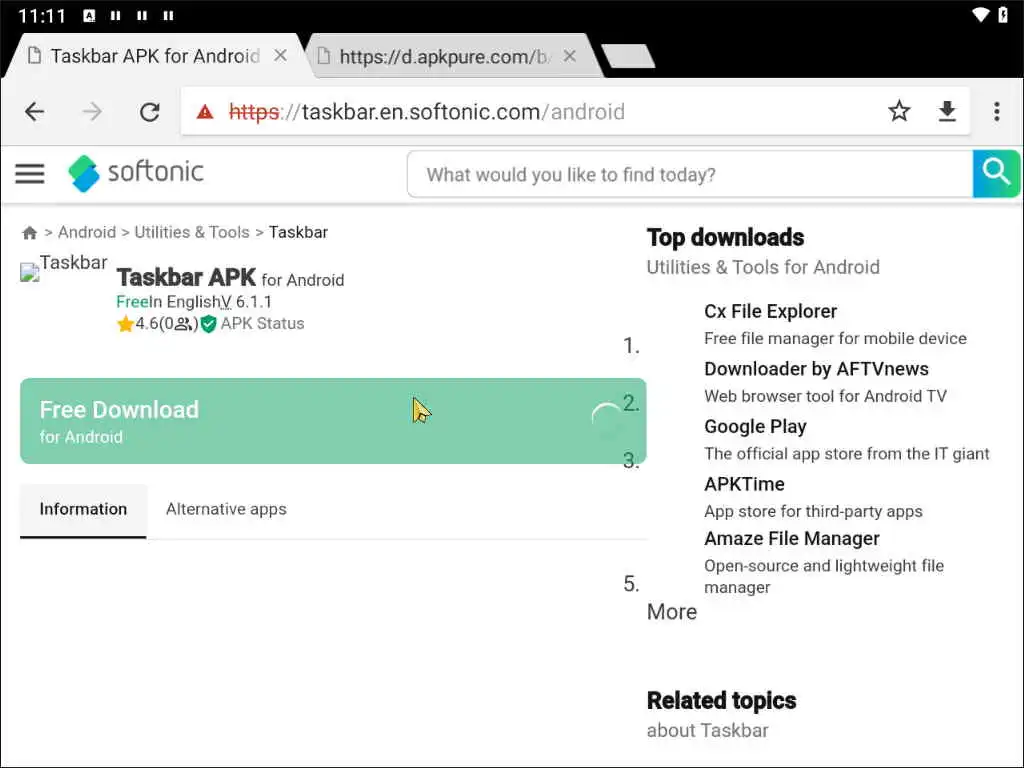Viewport: 1024px width, 768px height.
Task: Click the 4.6 rating value
Action: point(147,323)
